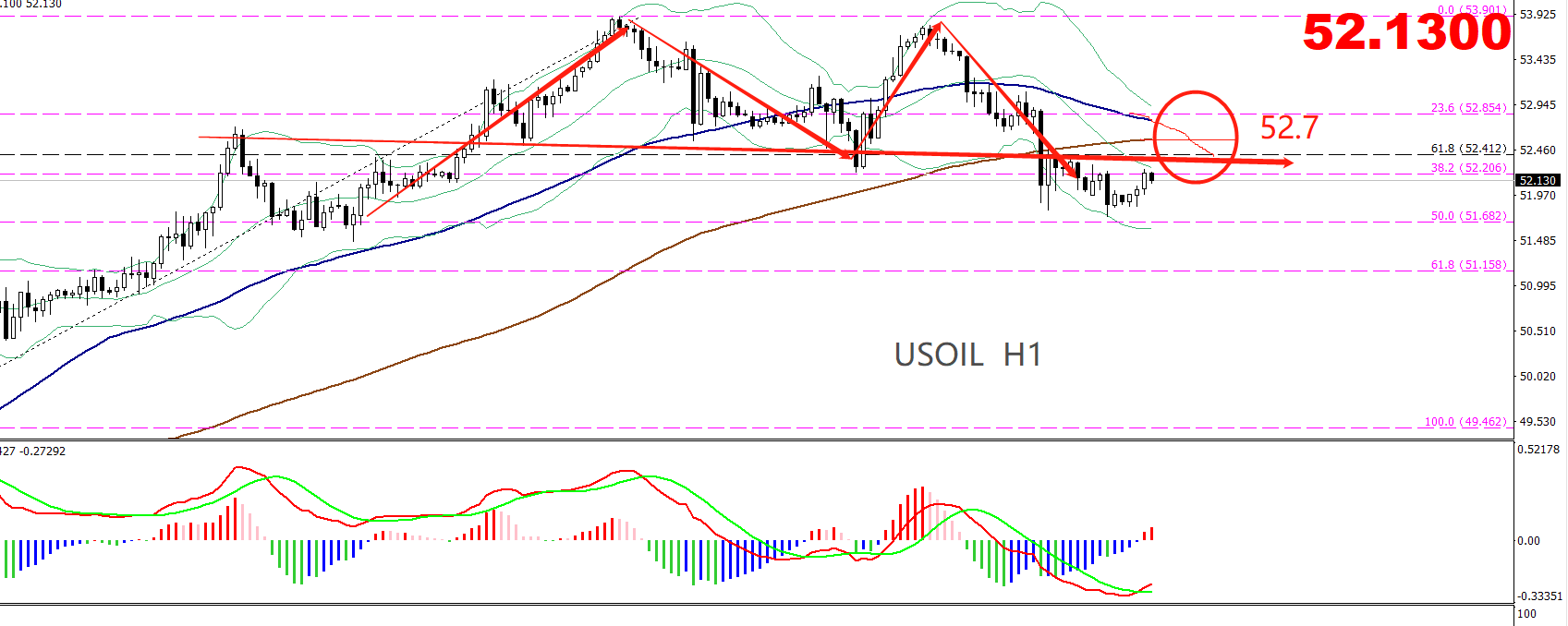Click the 0.00 level on the MACD scale
This screenshot has width=1568, height=626.
1529,541
